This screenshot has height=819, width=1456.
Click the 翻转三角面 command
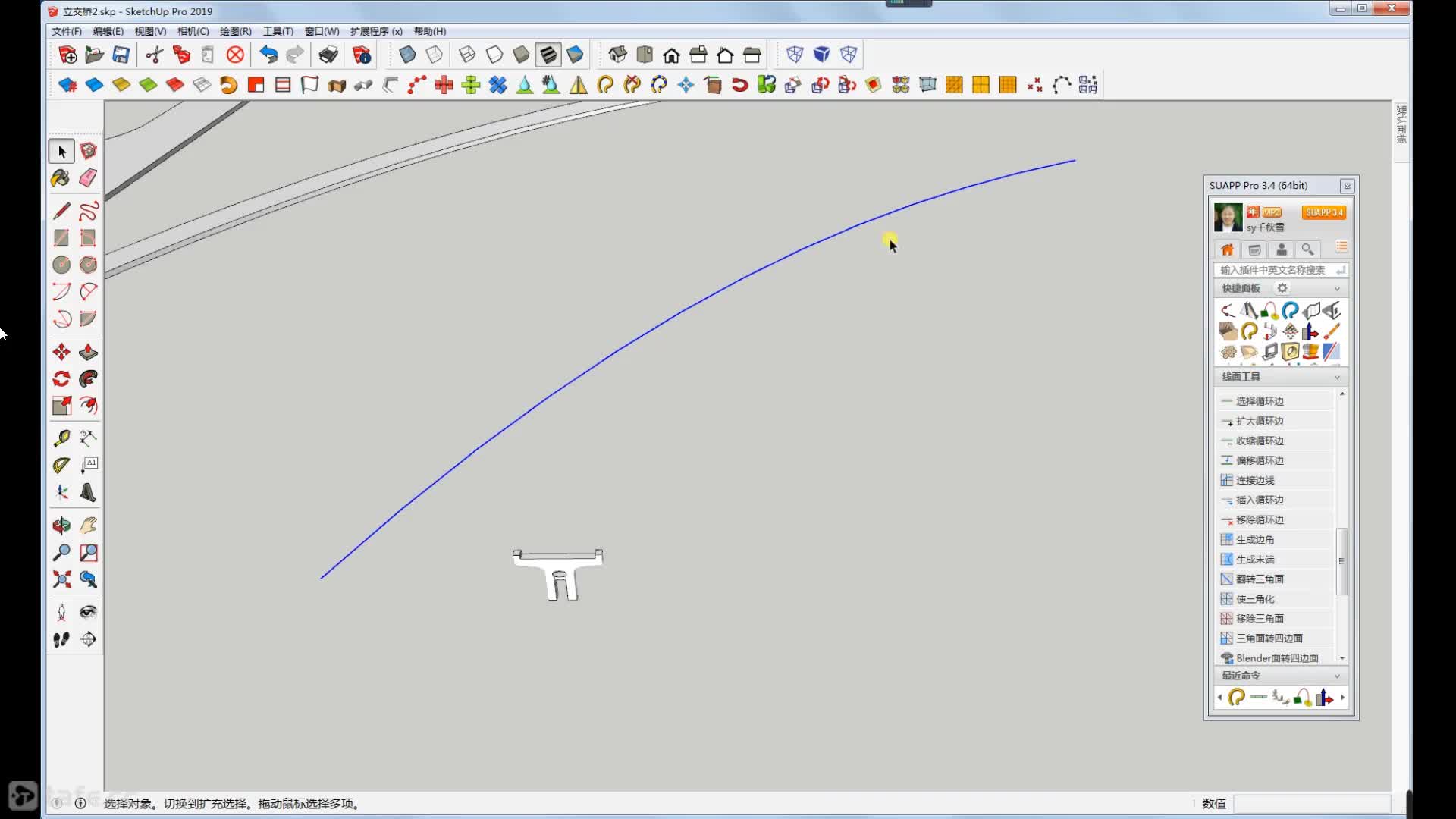[x=1275, y=579]
